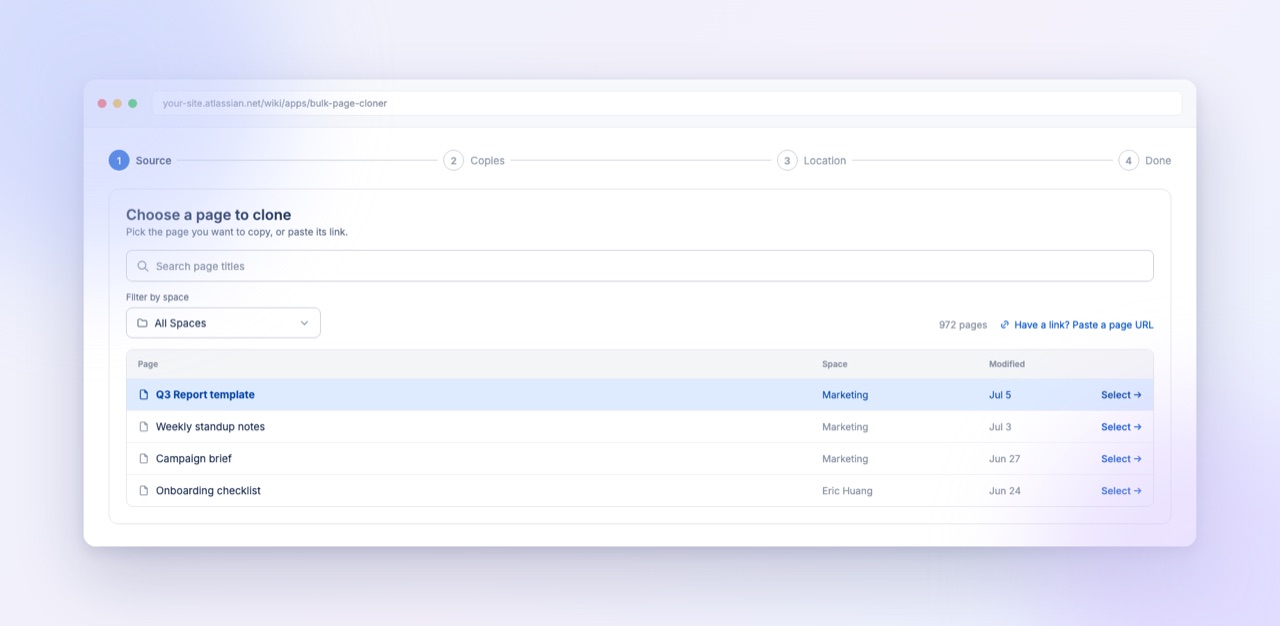Click page icon for Onboarding checklist
The width and height of the screenshot is (1280, 626).
[x=144, y=491]
